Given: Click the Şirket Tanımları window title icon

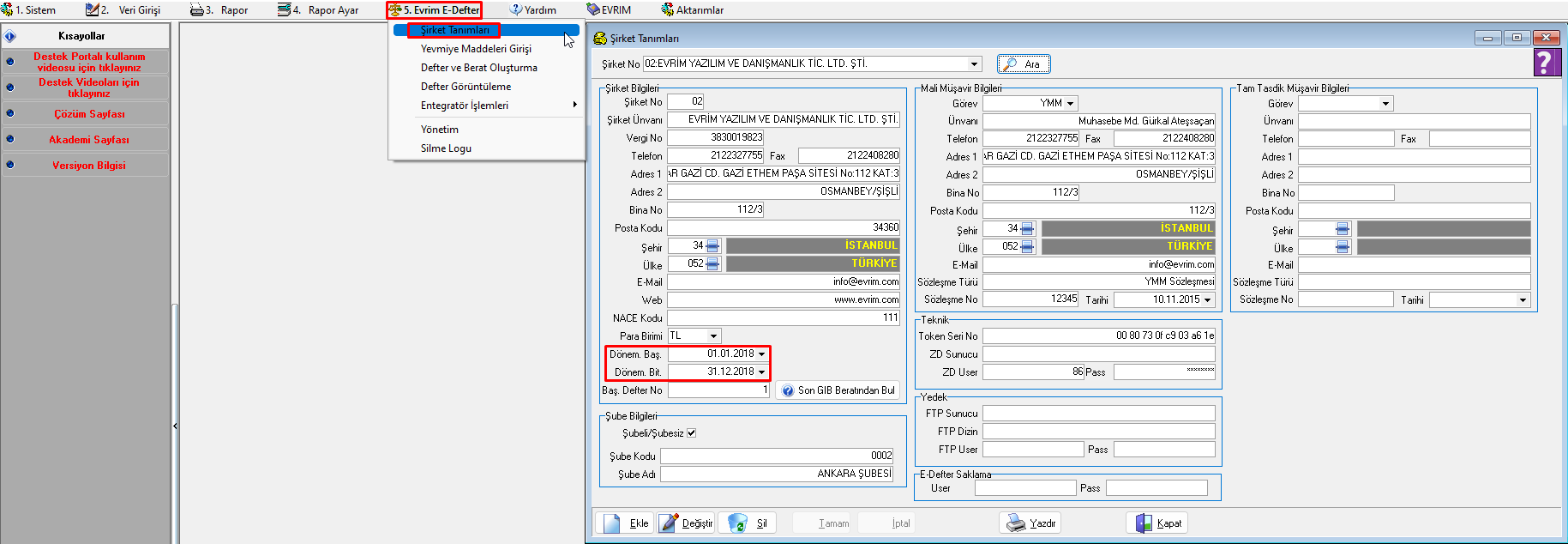Looking at the screenshot, I should pyautogui.click(x=600, y=39).
